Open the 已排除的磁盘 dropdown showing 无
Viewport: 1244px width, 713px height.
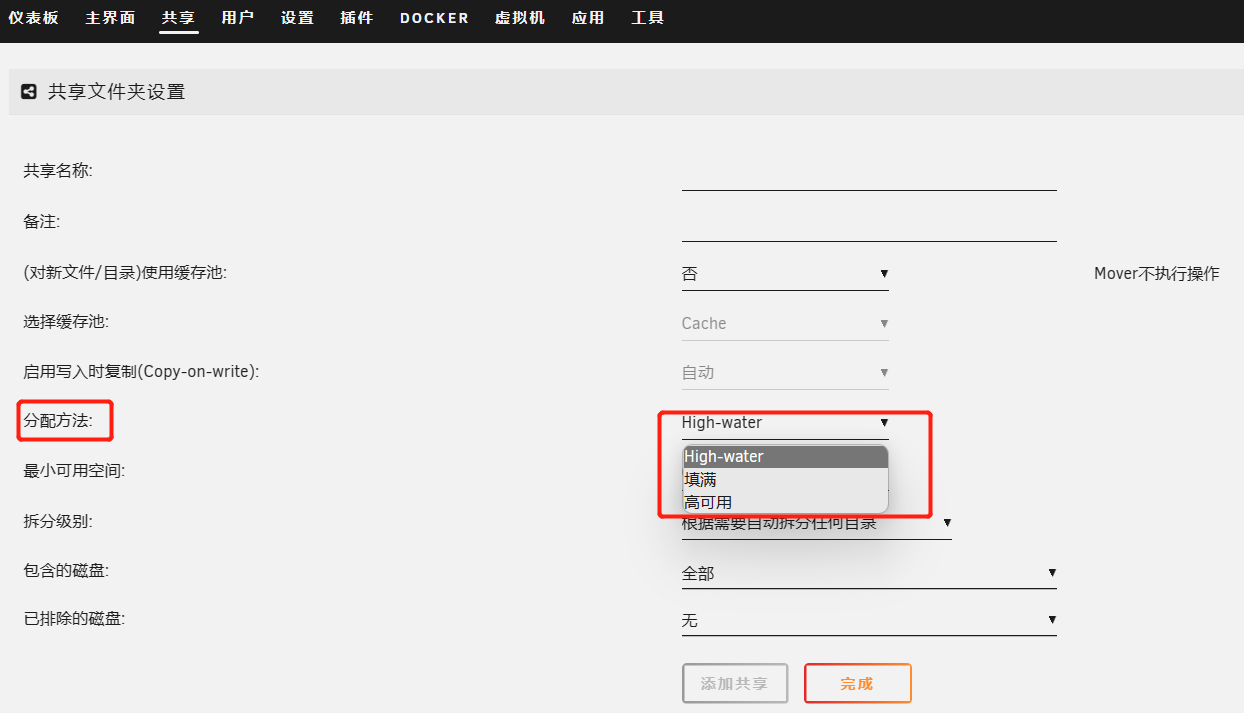click(x=868, y=621)
